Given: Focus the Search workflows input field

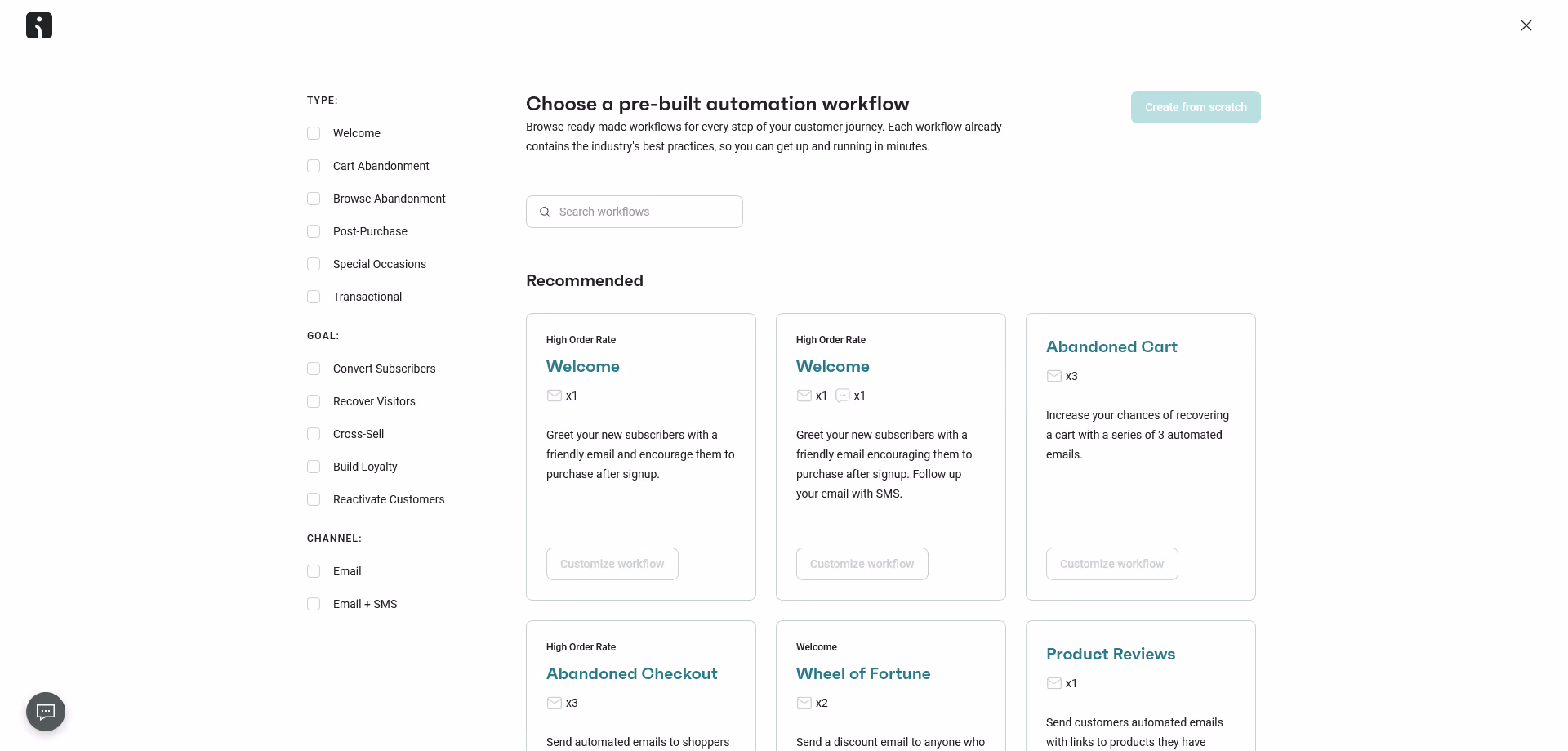Looking at the screenshot, I should [635, 212].
